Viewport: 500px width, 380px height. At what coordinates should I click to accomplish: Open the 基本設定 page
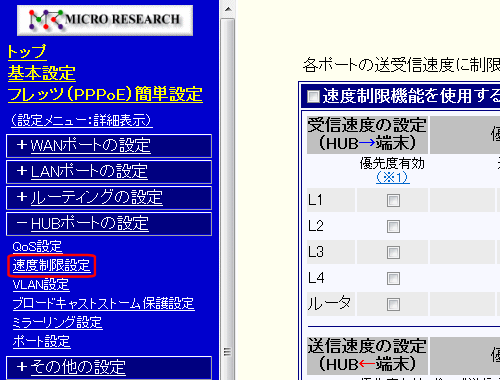[42, 73]
